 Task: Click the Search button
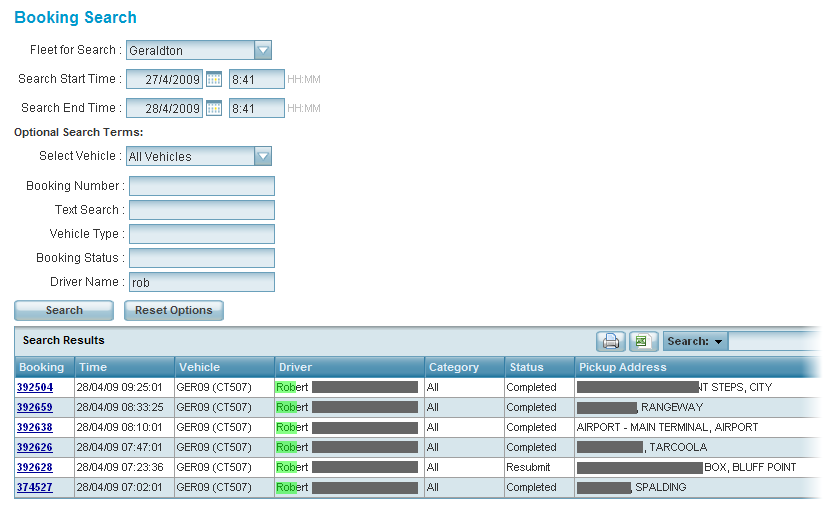point(64,310)
